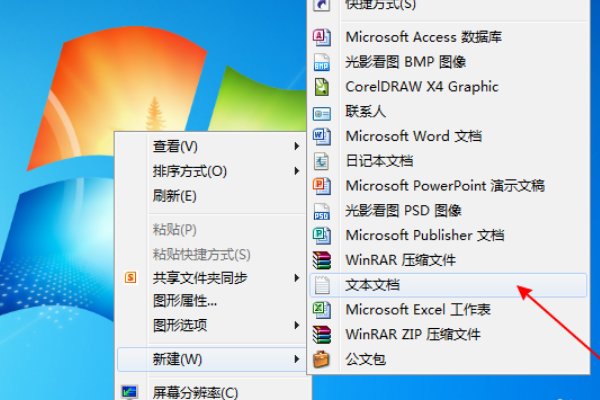The height and width of the screenshot is (400, 600).
Task: Click the 公文包 briefcase icon
Action: [321, 359]
